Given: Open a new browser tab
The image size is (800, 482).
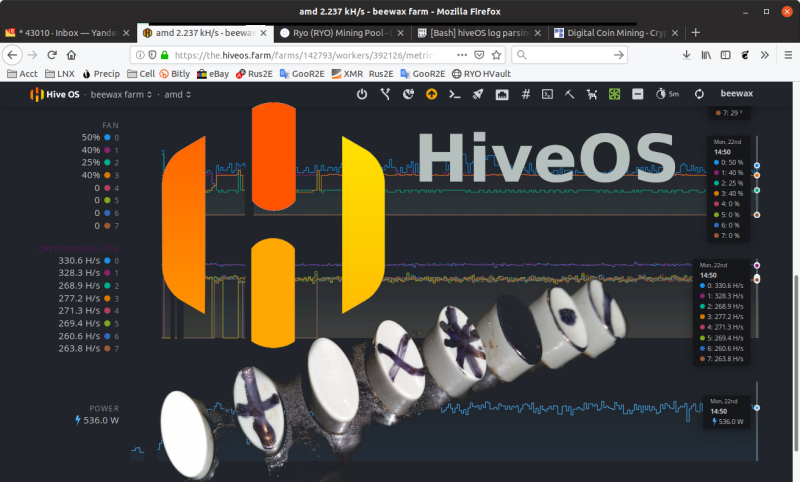Looking at the screenshot, I should click(695, 33).
